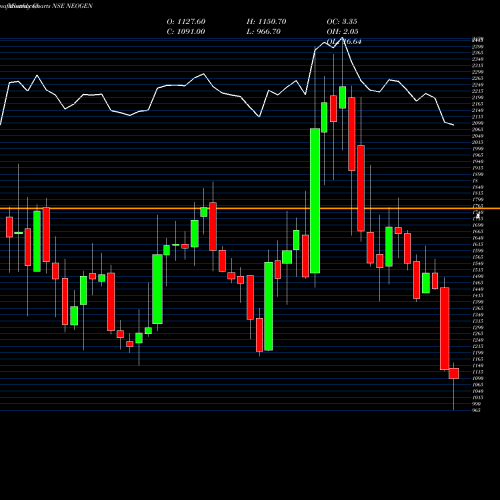500x500 pixels.
Task: Click the 1315 price axis label
Action: tap(478, 321)
